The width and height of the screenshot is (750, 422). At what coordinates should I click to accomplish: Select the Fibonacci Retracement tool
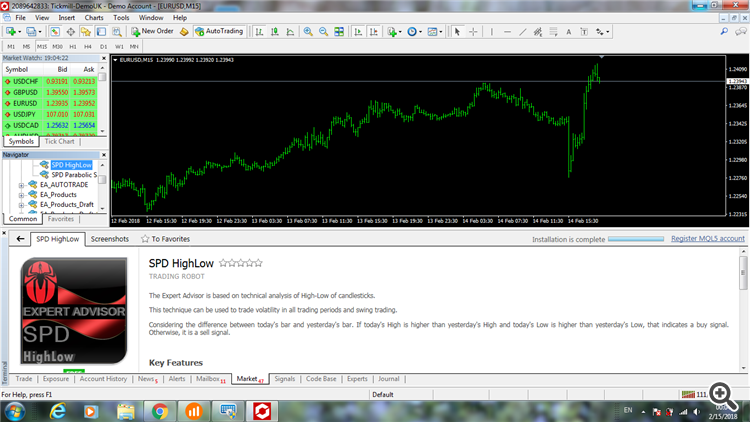(553, 32)
